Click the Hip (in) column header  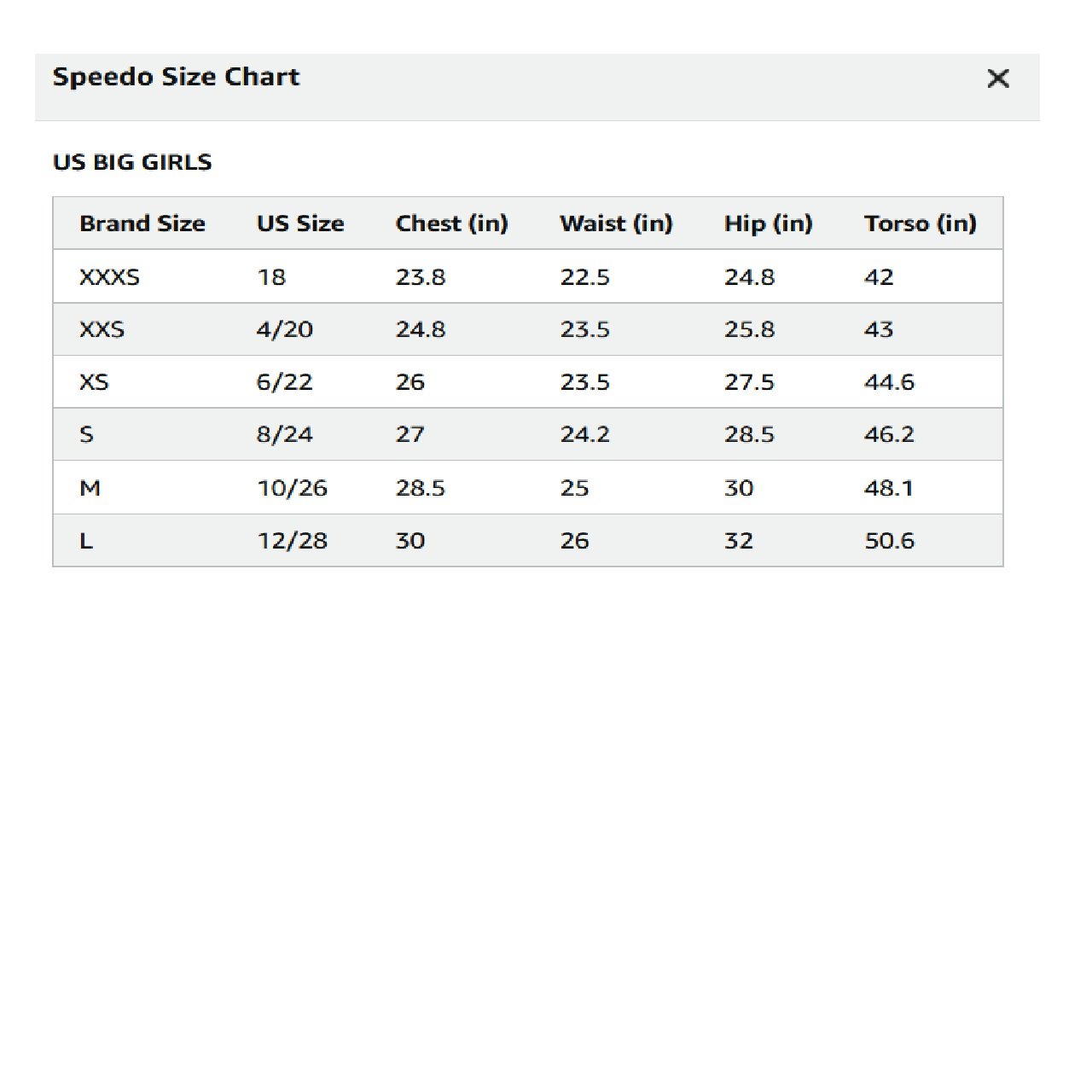click(768, 224)
